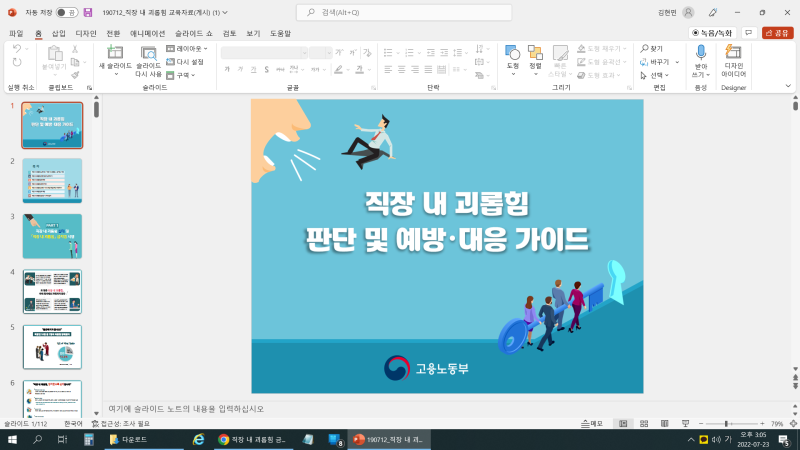Click the Comments icon
This screenshot has height=450, width=800.
[x=748, y=33]
